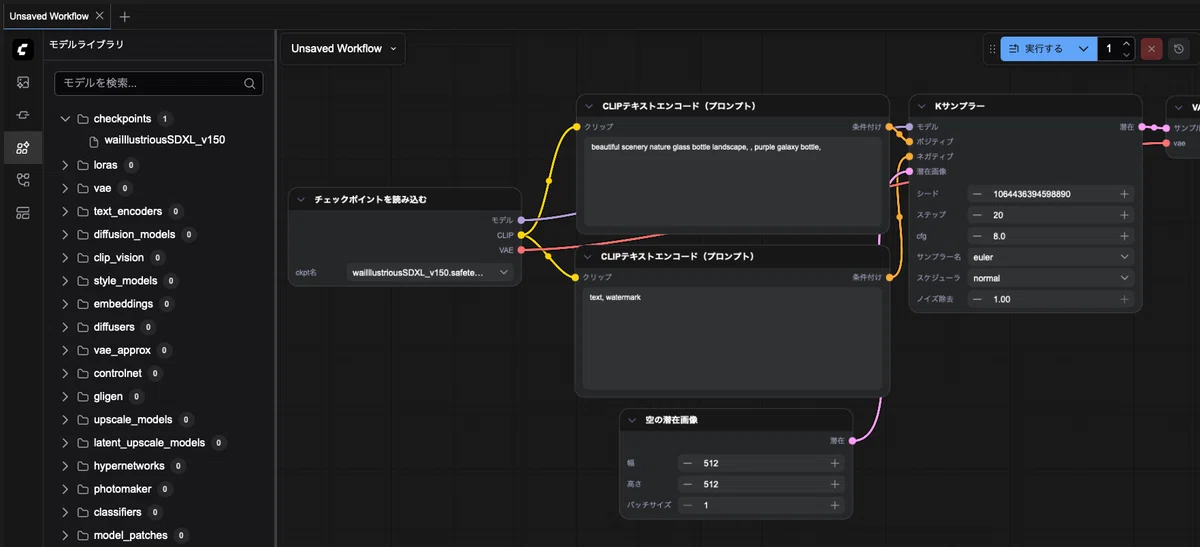
Task: Decrease ステップ with its minus icon
Action: (x=977, y=215)
